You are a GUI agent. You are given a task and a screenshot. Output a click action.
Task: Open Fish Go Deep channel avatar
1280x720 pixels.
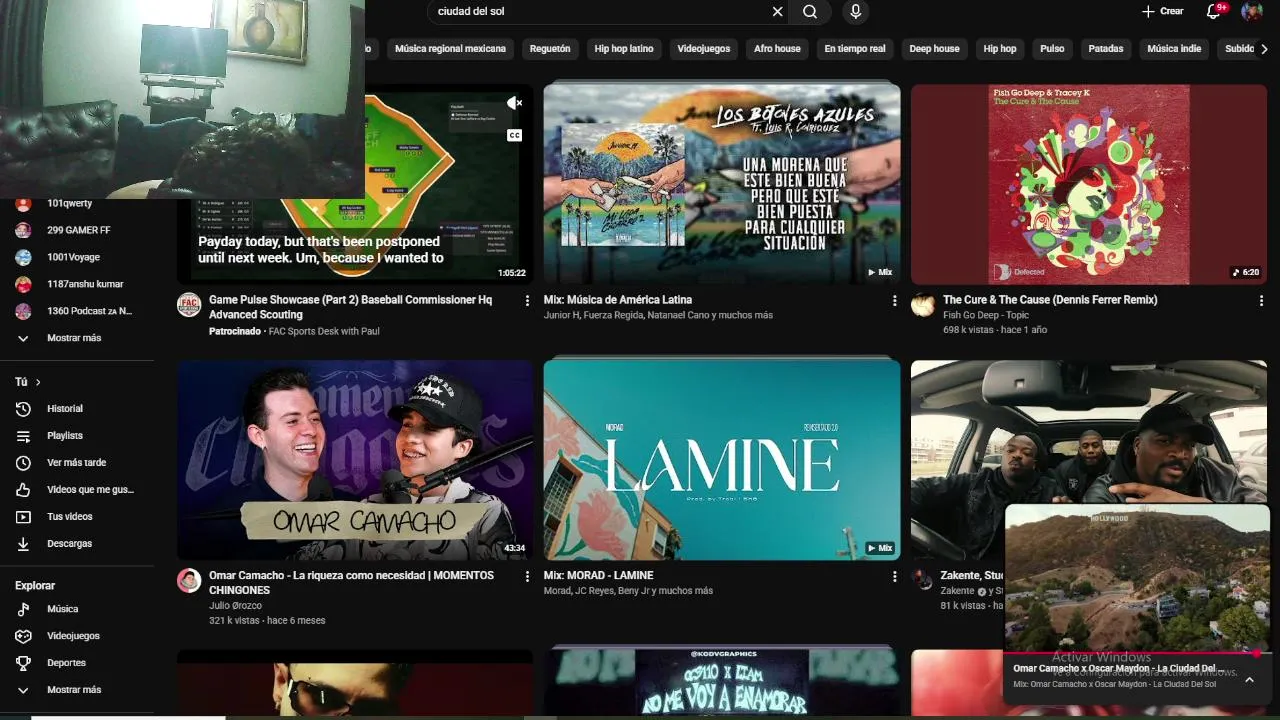[923, 305]
